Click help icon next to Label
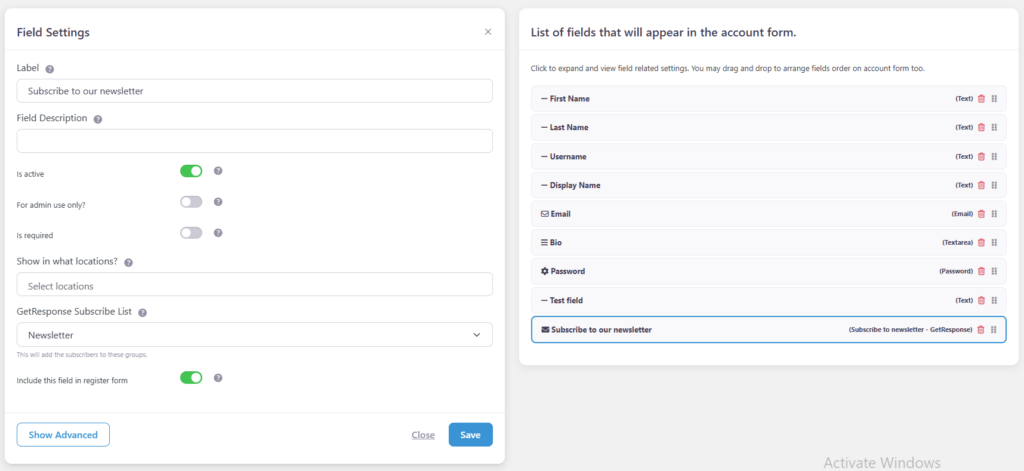This screenshot has width=1024, height=471. pos(50,69)
